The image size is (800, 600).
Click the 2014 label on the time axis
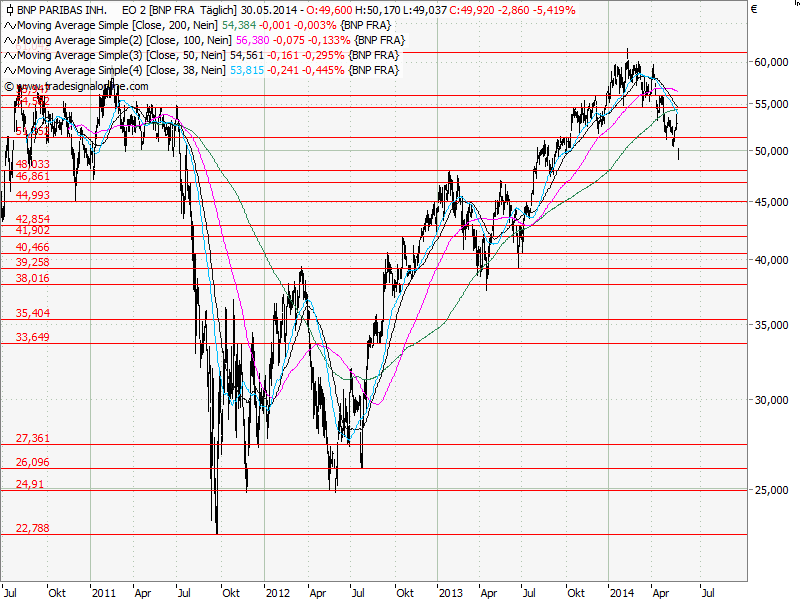click(622, 592)
